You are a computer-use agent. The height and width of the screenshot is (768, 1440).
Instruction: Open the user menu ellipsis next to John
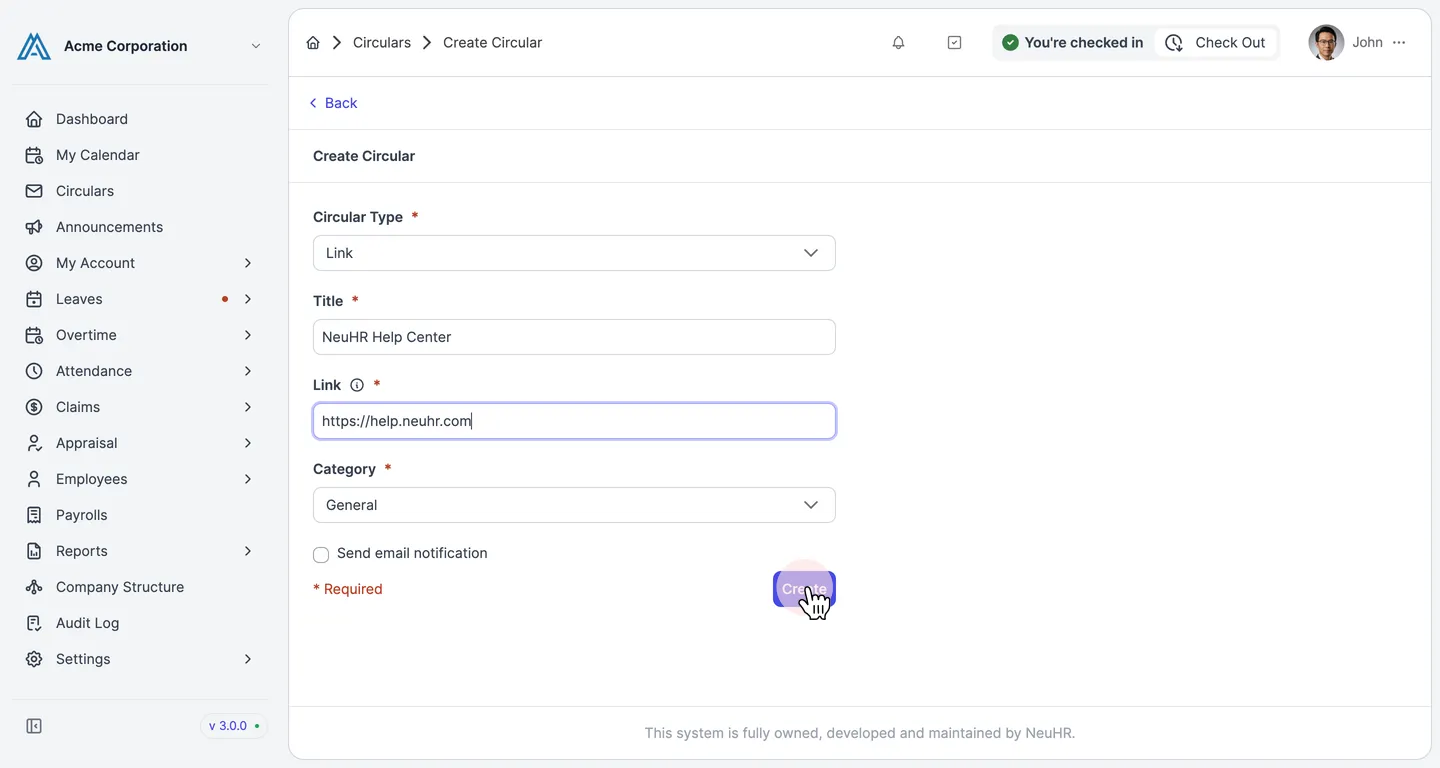[x=1399, y=43]
